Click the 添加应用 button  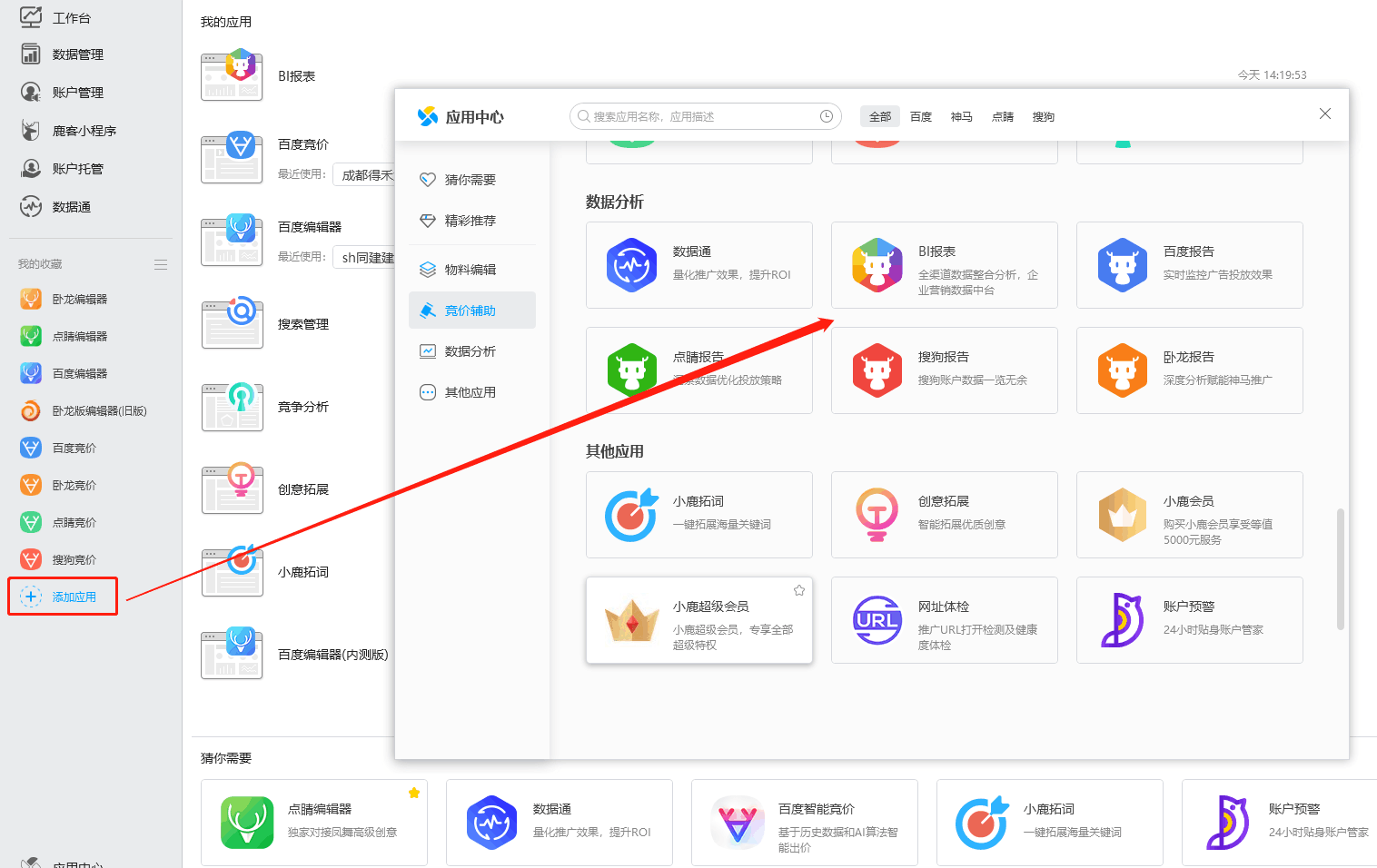(x=63, y=597)
